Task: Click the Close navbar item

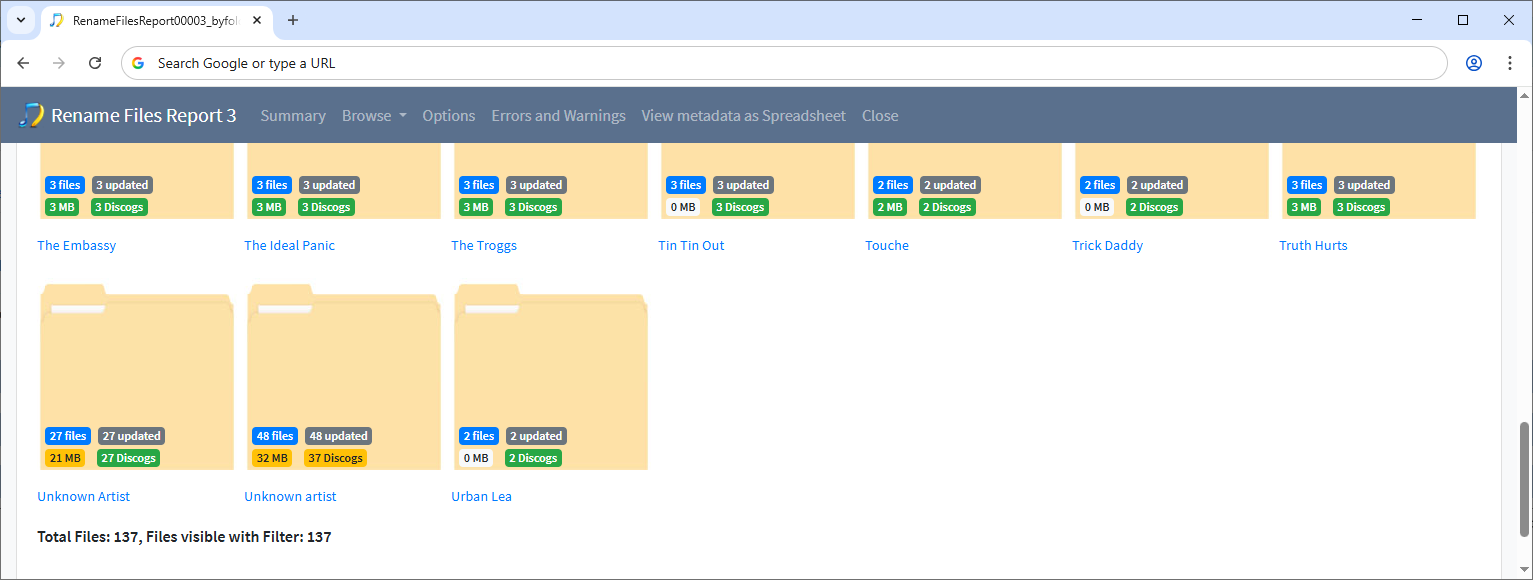Action: pyautogui.click(x=880, y=116)
